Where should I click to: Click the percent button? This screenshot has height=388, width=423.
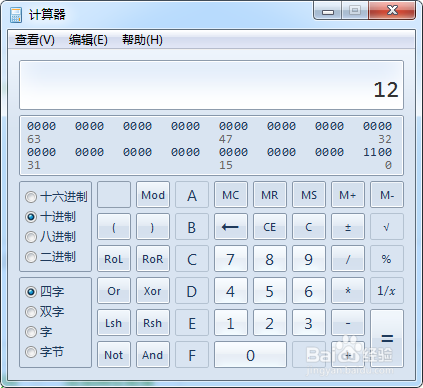point(387,259)
